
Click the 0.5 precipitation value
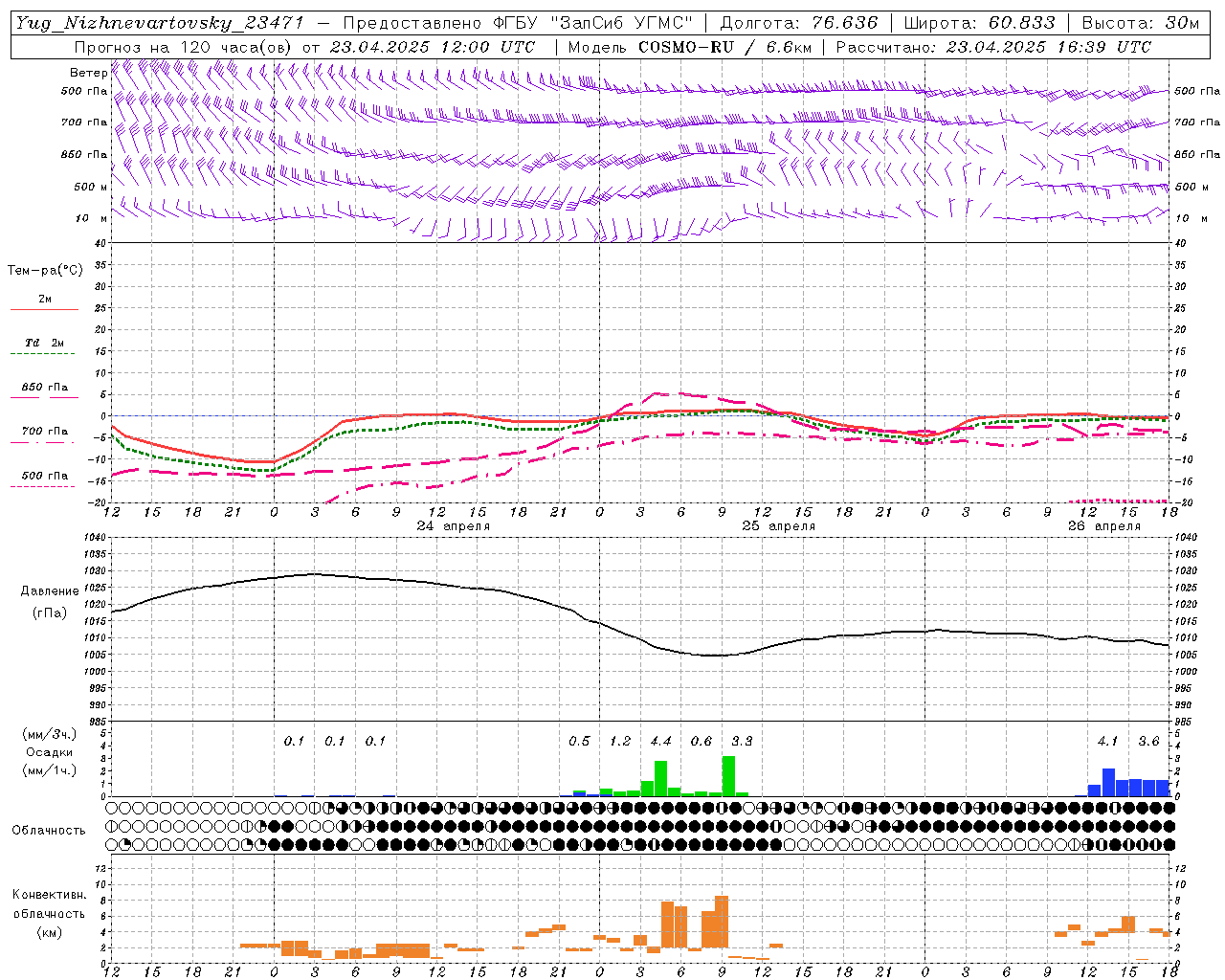(x=579, y=742)
